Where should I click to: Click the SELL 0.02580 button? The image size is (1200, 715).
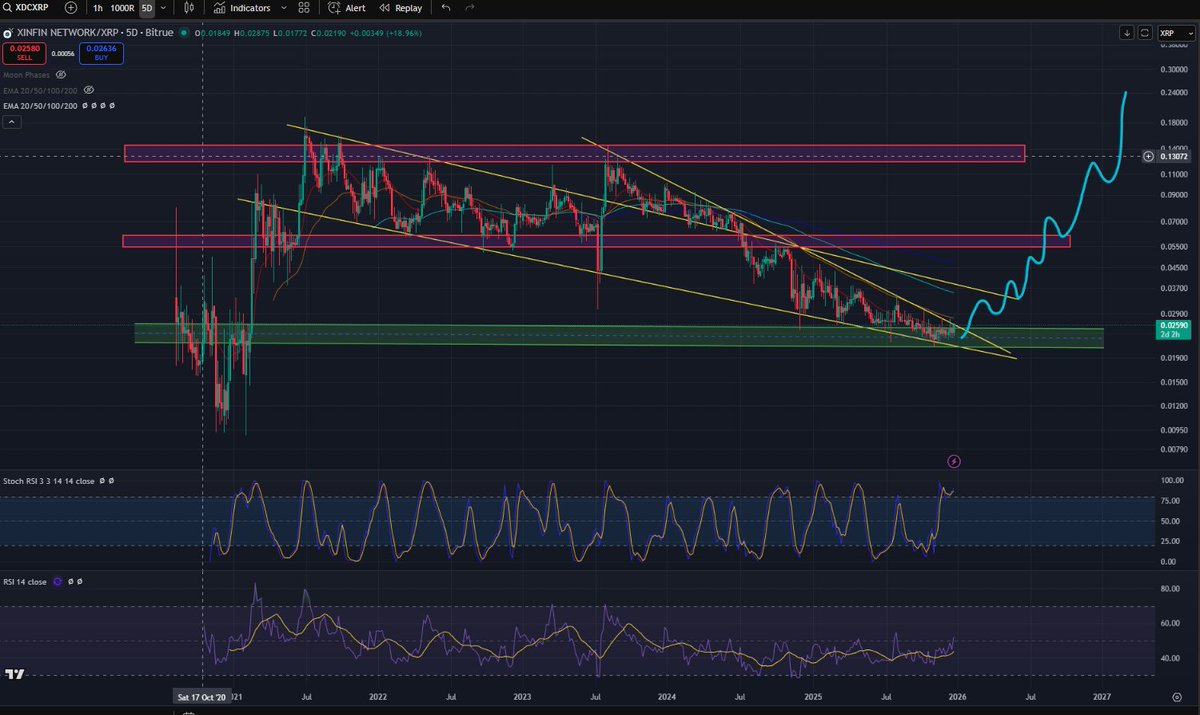[x=25, y=54]
